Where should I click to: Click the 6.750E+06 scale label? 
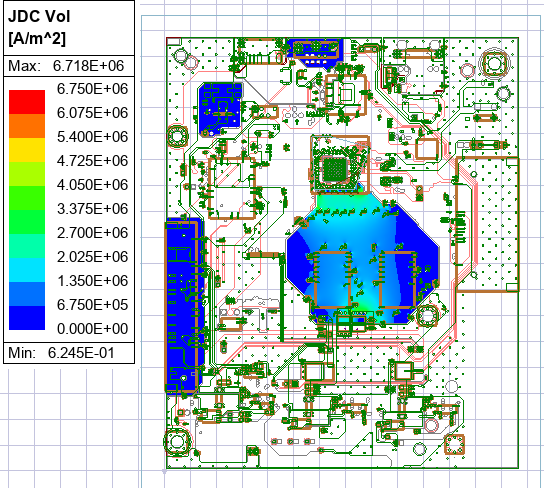[92, 89]
